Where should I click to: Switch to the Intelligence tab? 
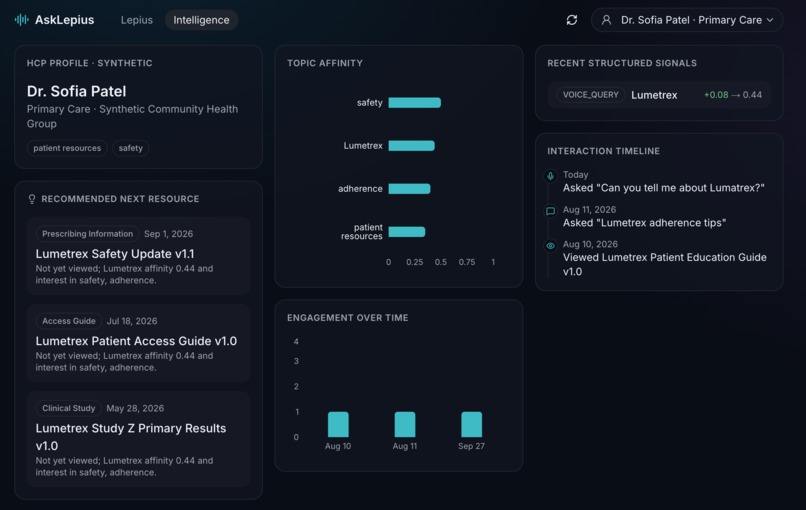201,20
